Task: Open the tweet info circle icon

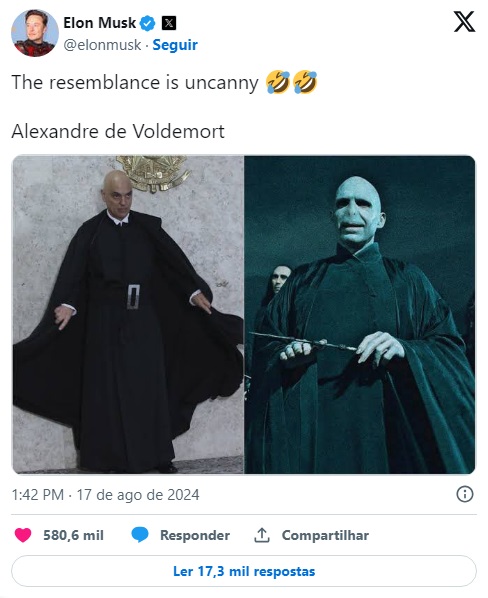Action: 465,494
